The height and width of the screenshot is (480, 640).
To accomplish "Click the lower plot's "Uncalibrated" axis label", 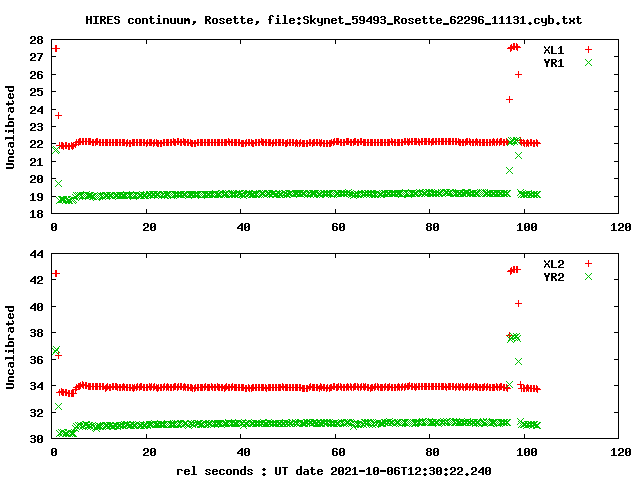I will click(10, 347).
